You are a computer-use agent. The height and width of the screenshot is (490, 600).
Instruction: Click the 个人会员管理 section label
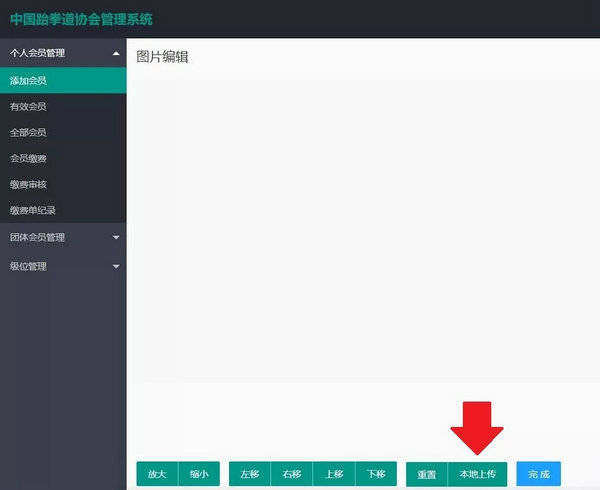pyautogui.click(x=38, y=53)
